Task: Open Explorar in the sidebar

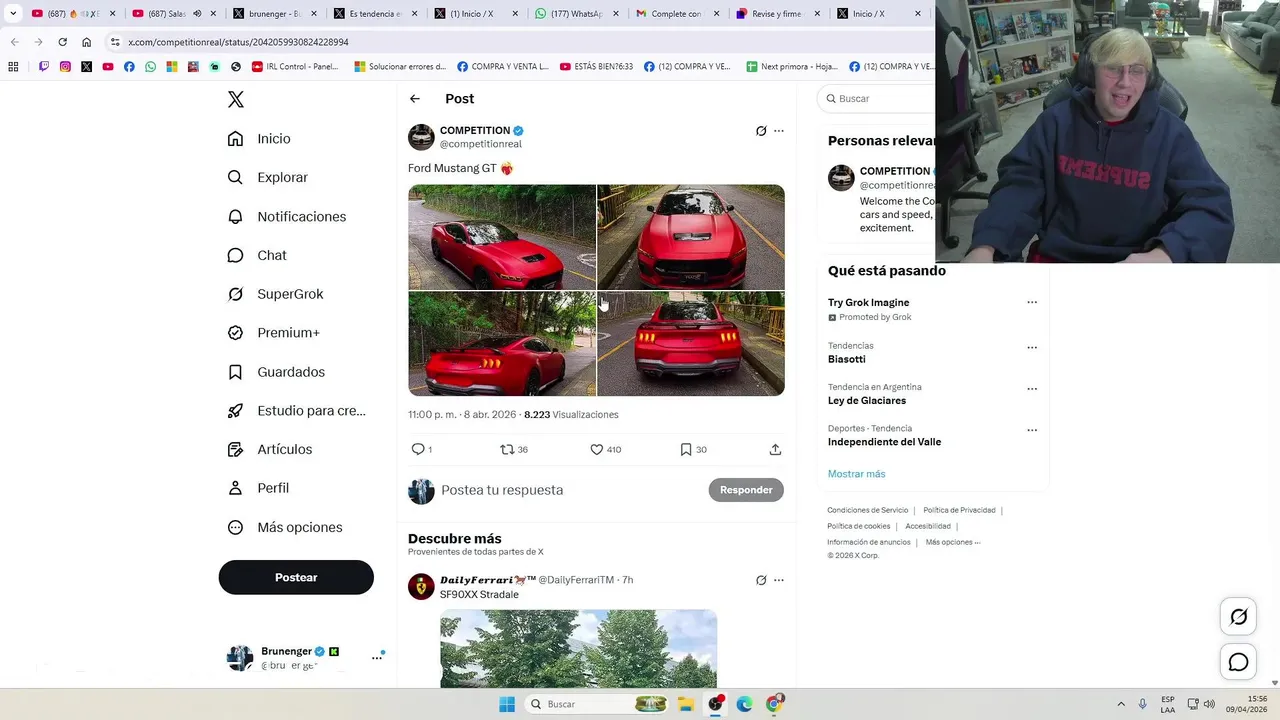Action: click(268, 177)
